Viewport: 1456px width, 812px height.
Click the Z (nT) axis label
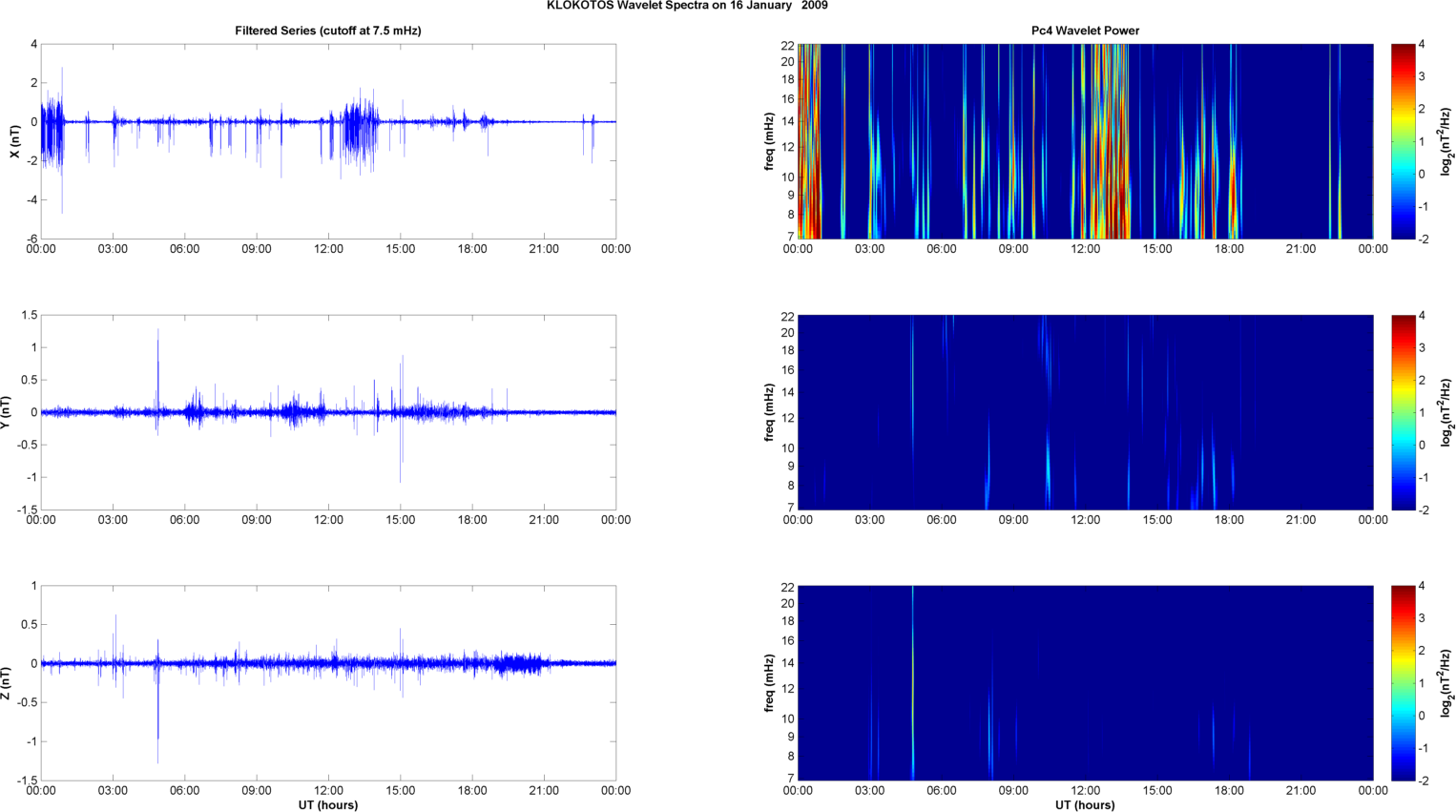(7, 683)
